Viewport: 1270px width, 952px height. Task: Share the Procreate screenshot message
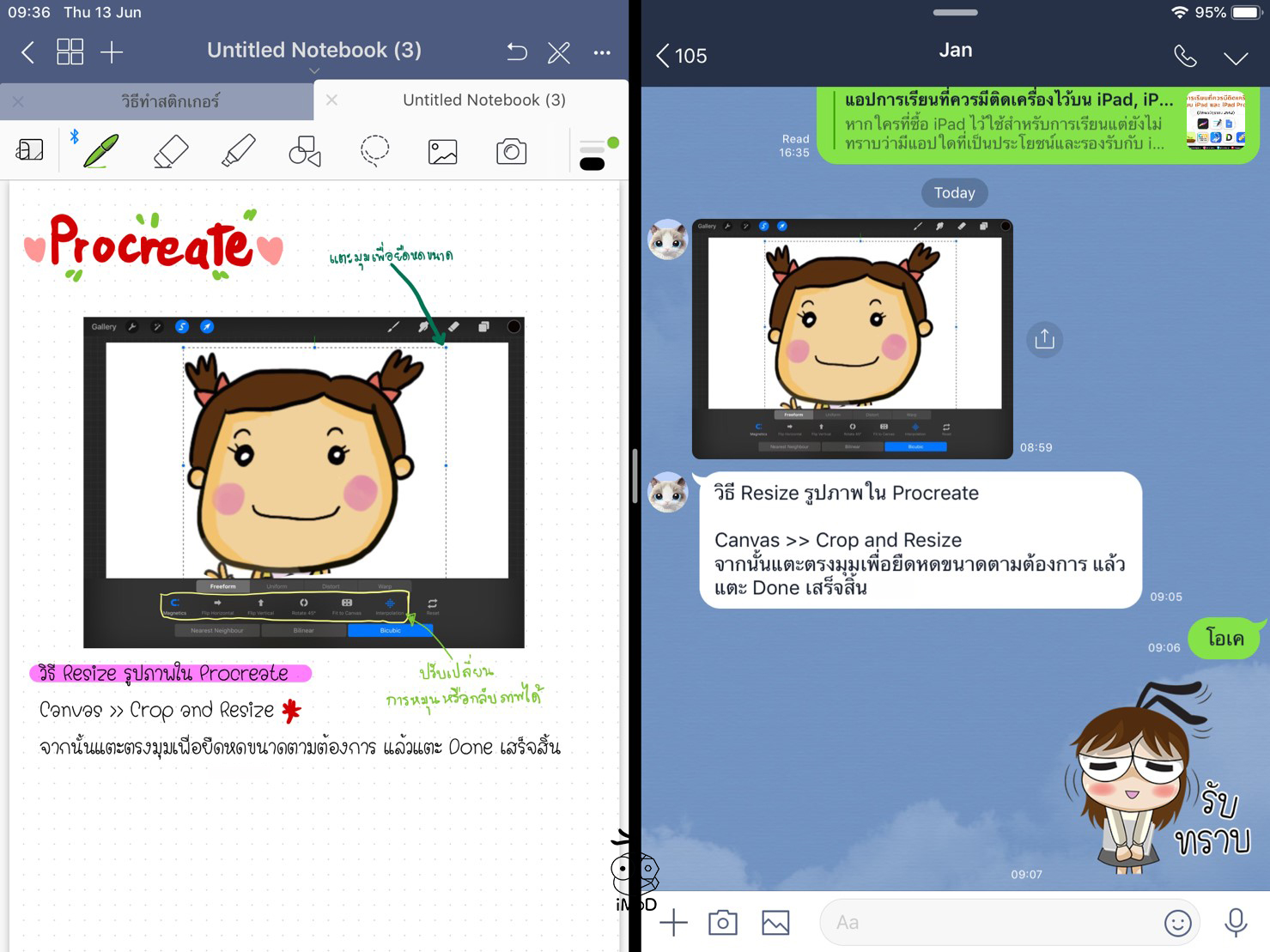pos(1044,339)
